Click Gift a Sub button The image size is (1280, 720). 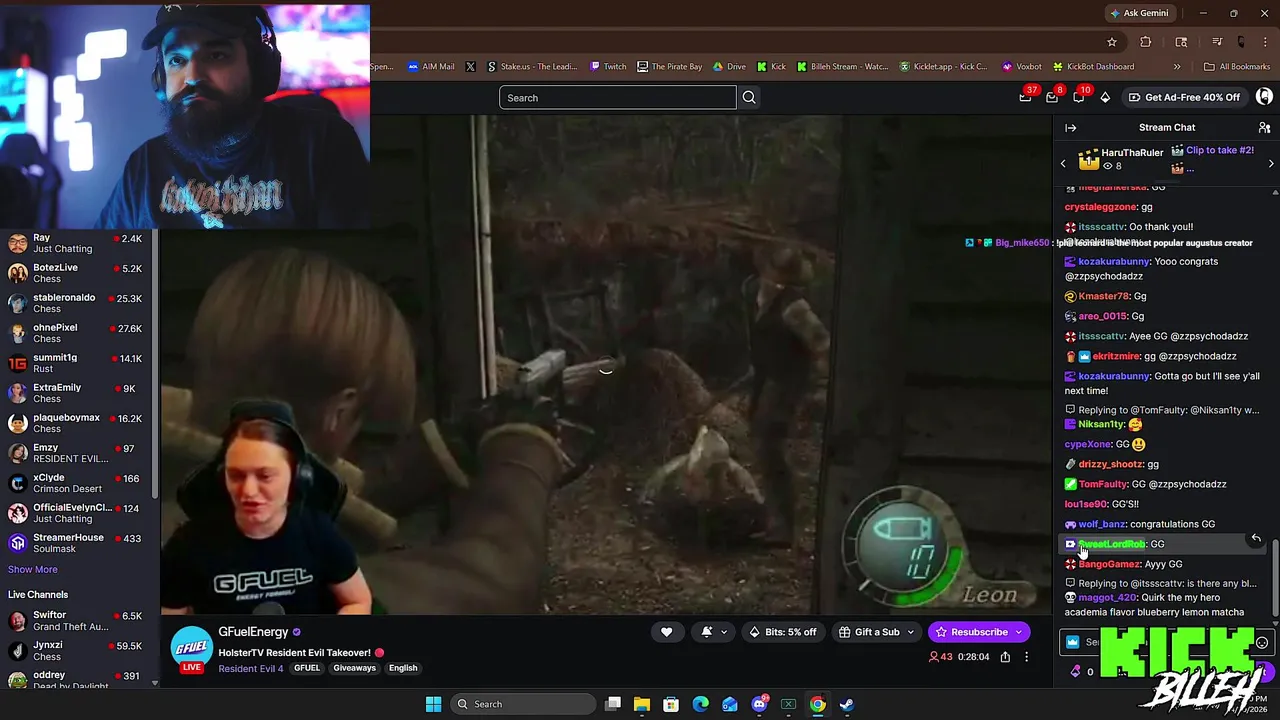870,632
